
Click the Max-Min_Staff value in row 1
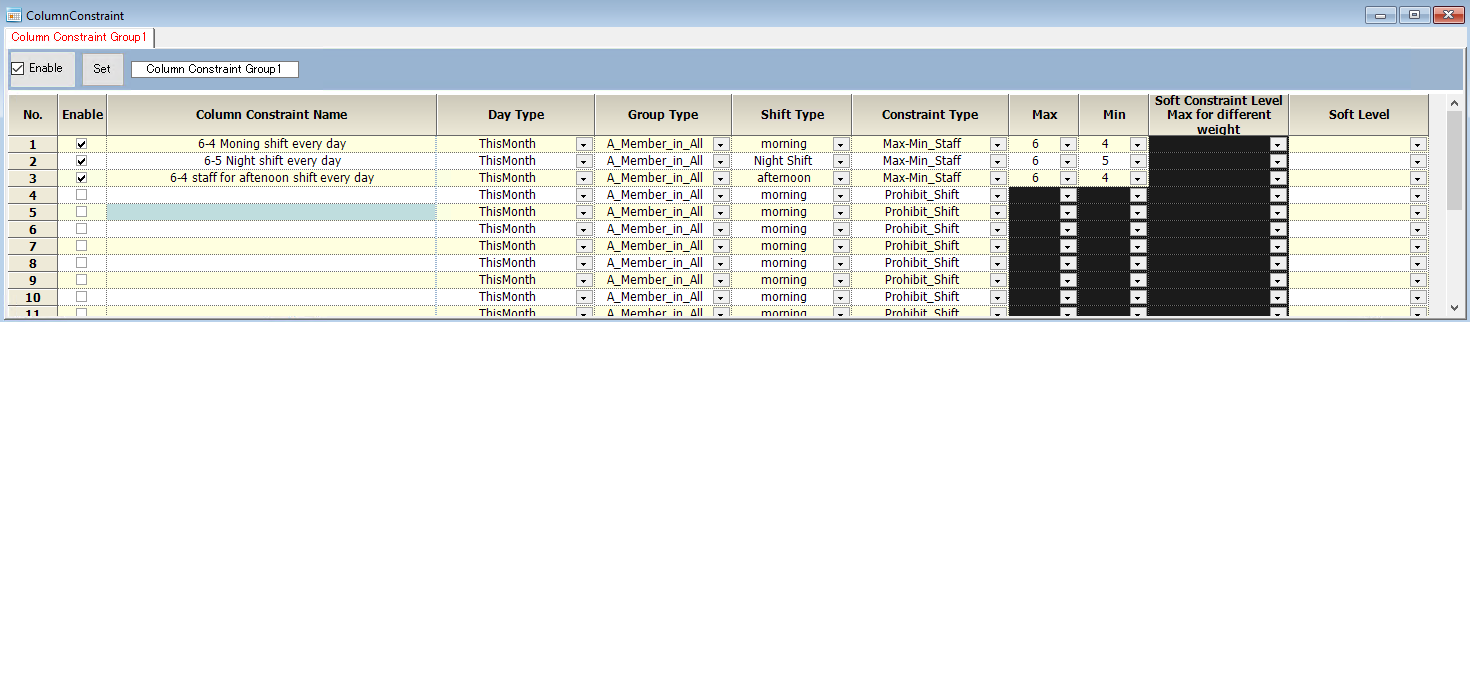(922, 144)
